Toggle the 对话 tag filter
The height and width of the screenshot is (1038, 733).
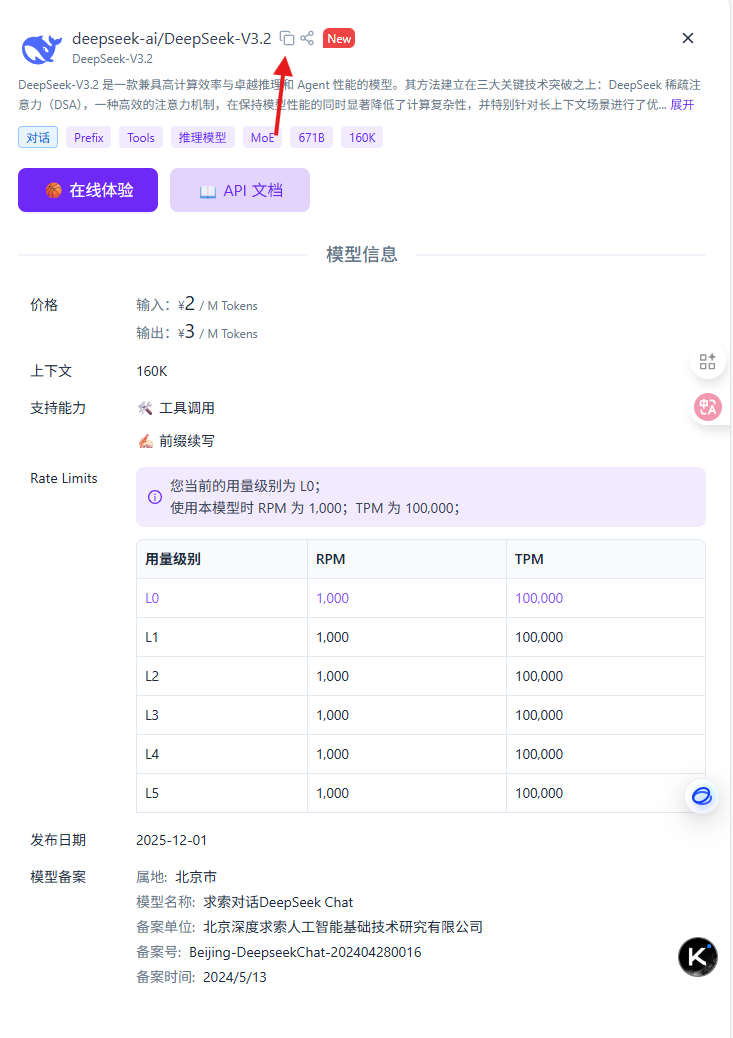point(38,137)
